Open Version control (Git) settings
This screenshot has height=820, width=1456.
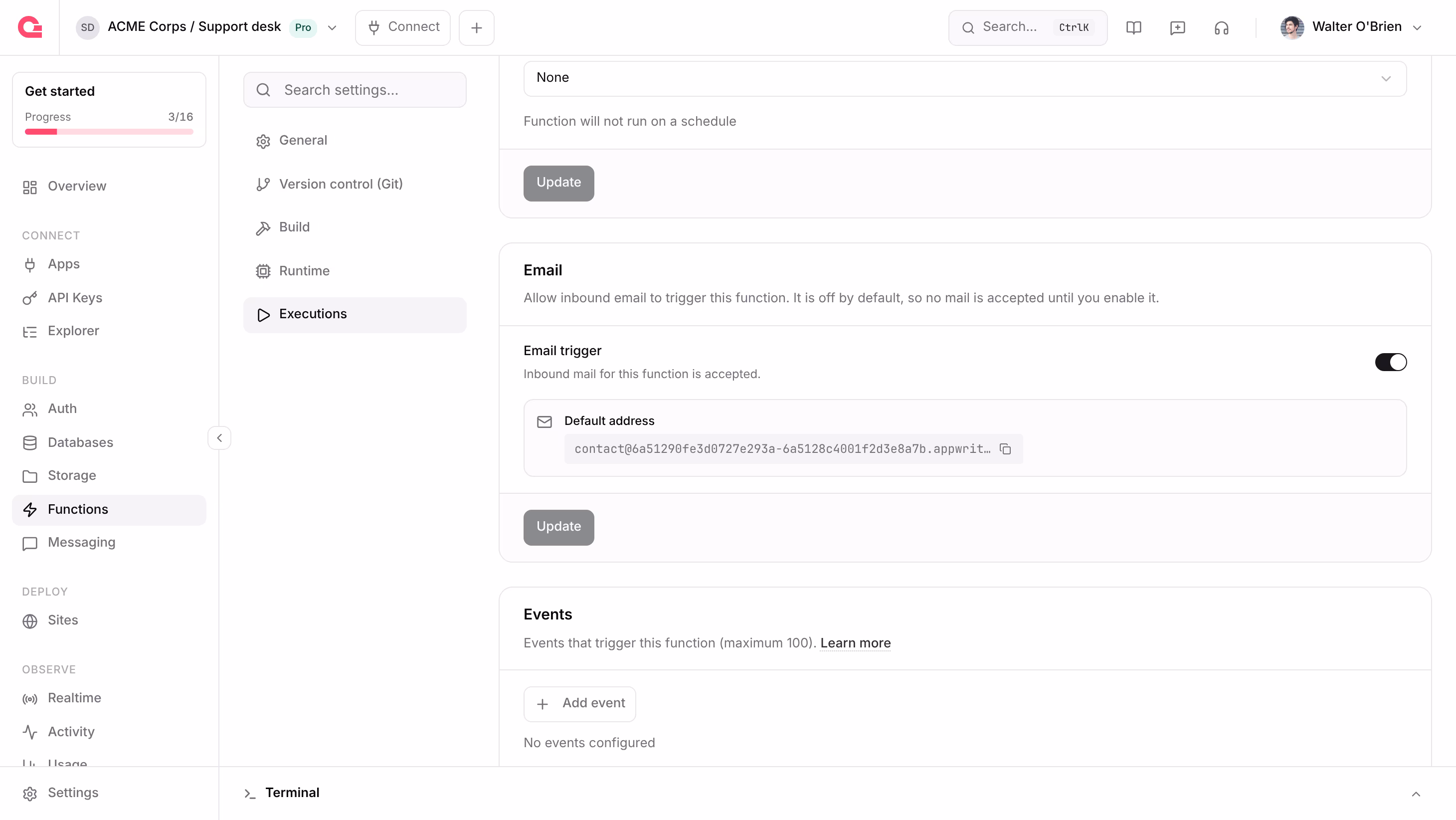(355, 184)
